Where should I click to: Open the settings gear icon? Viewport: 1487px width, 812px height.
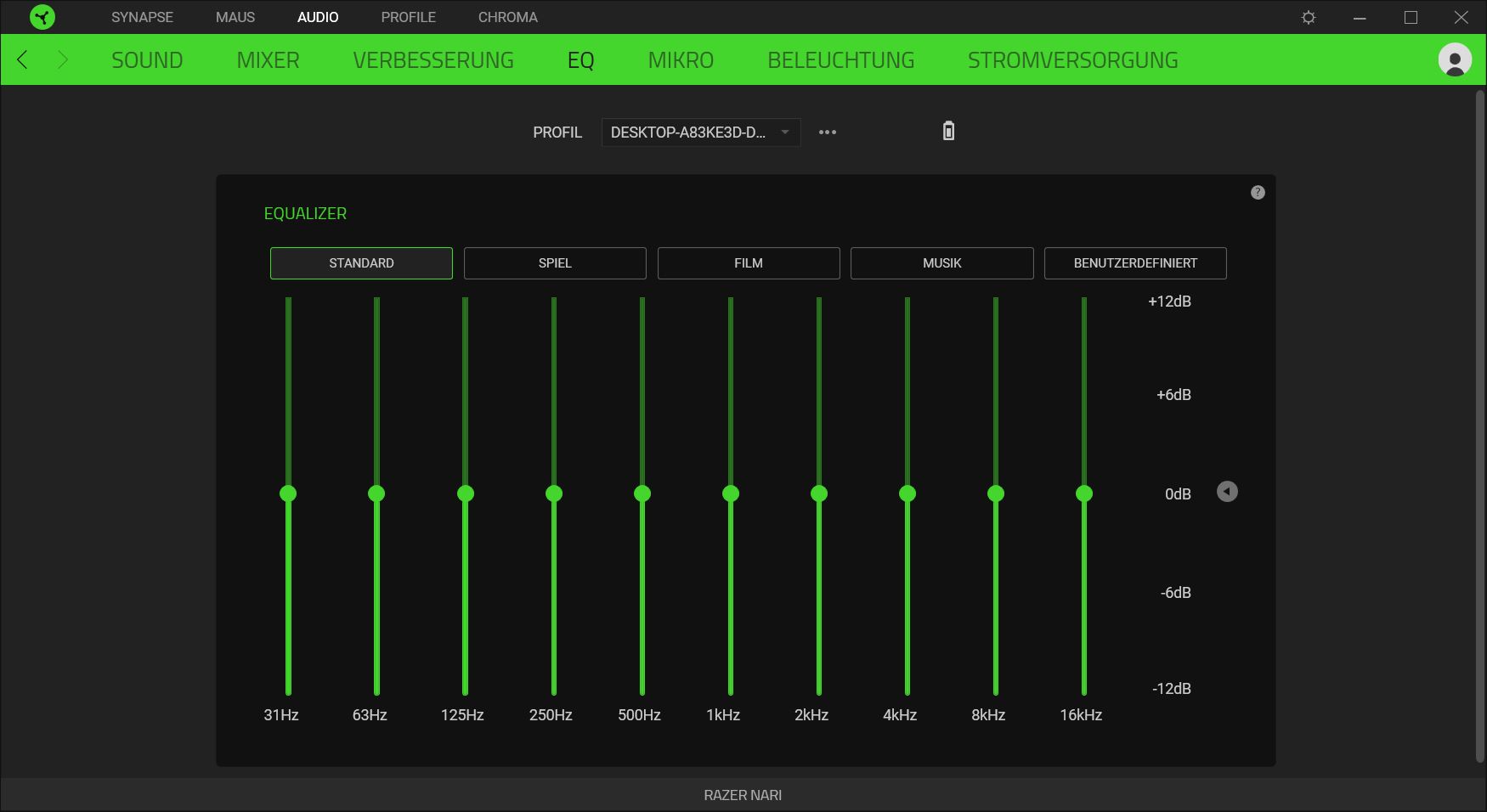pyautogui.click(x=1309, y=18)
